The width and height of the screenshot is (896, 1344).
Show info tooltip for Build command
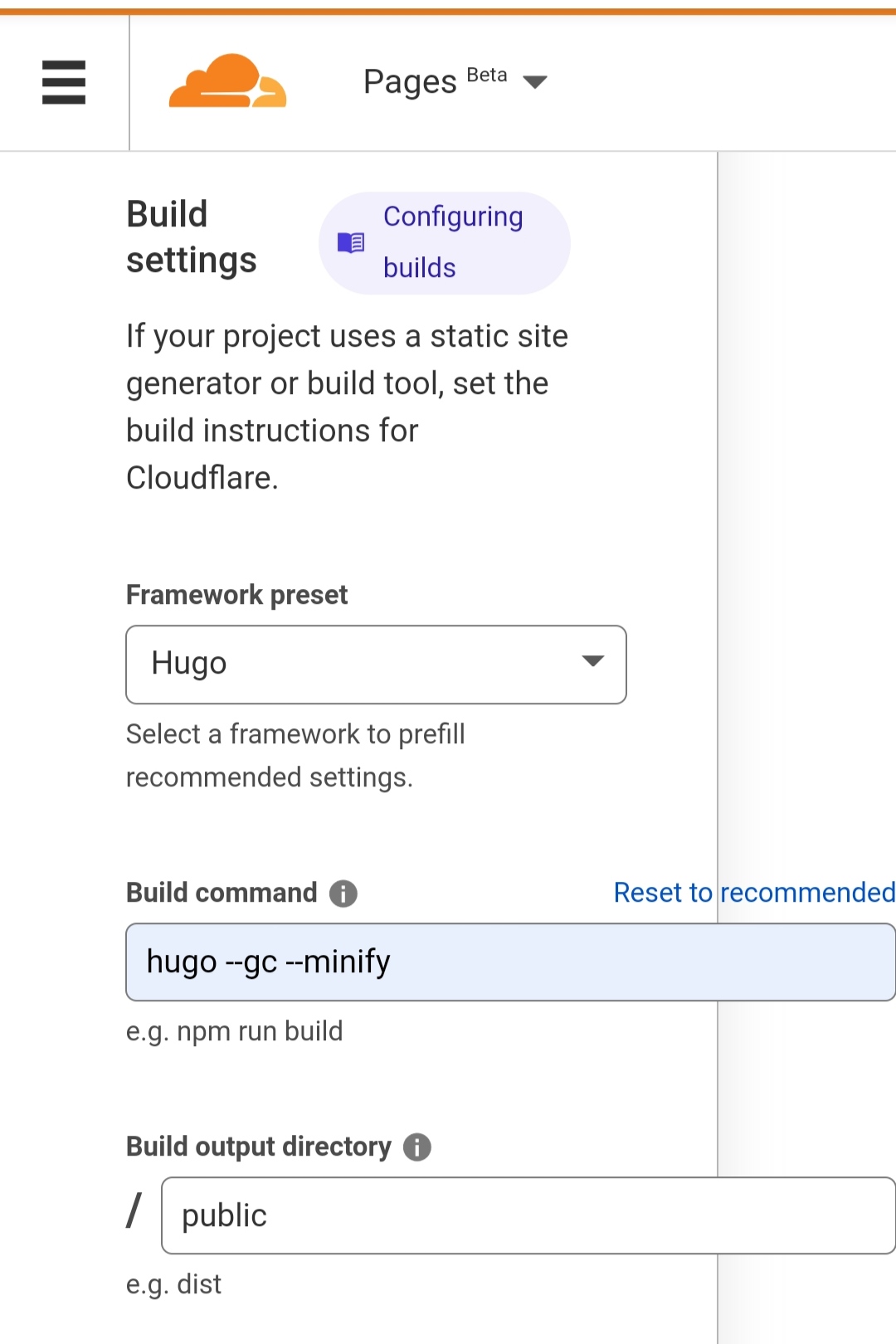[343, 894]
